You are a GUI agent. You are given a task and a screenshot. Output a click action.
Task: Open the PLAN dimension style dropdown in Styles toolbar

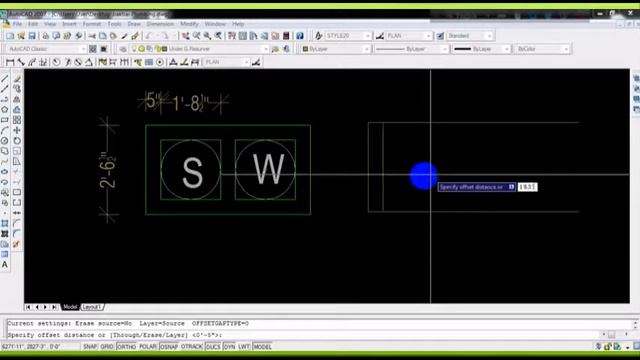click(x=409, y=36)
